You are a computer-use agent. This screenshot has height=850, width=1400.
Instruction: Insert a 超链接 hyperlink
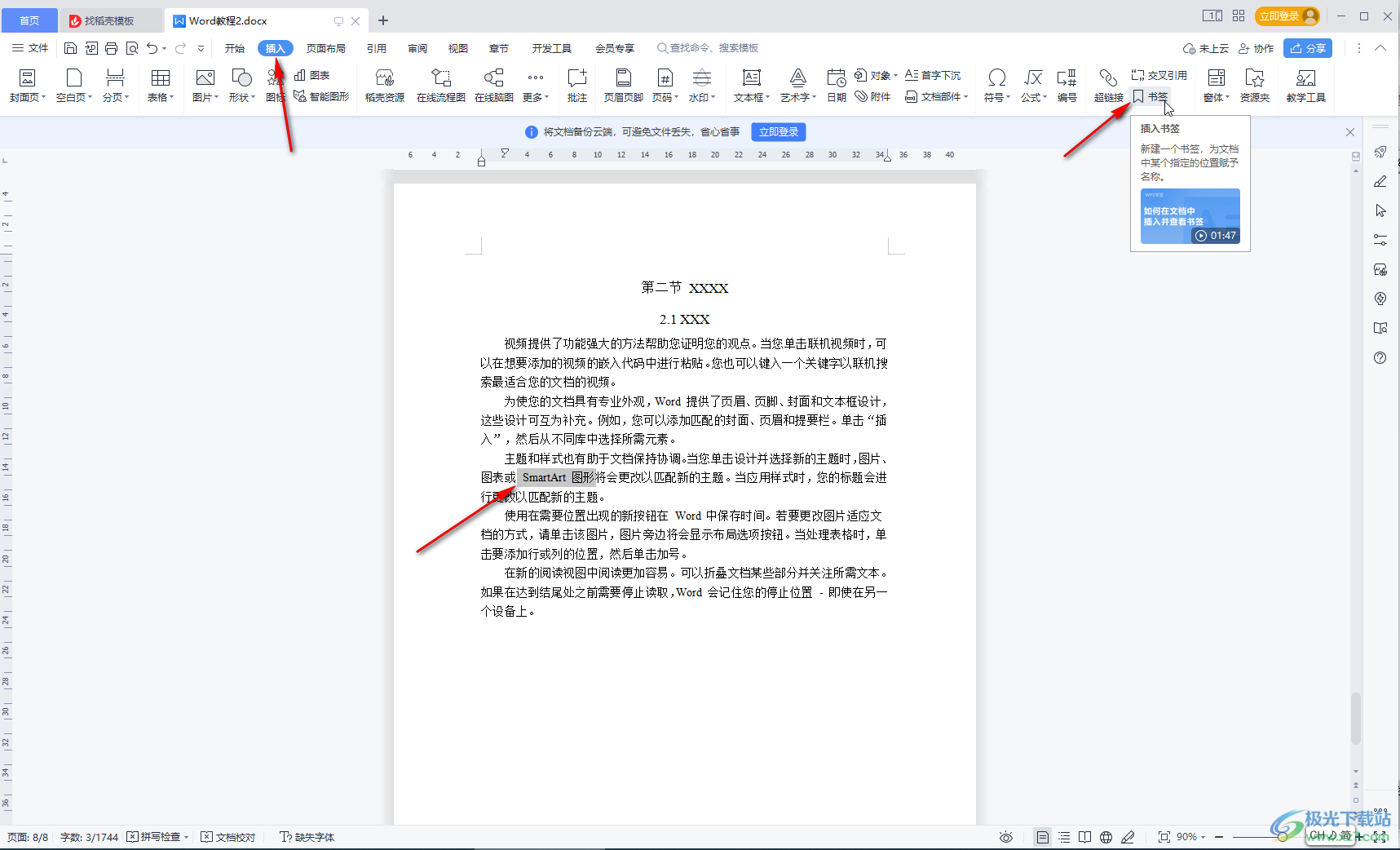1108,85
